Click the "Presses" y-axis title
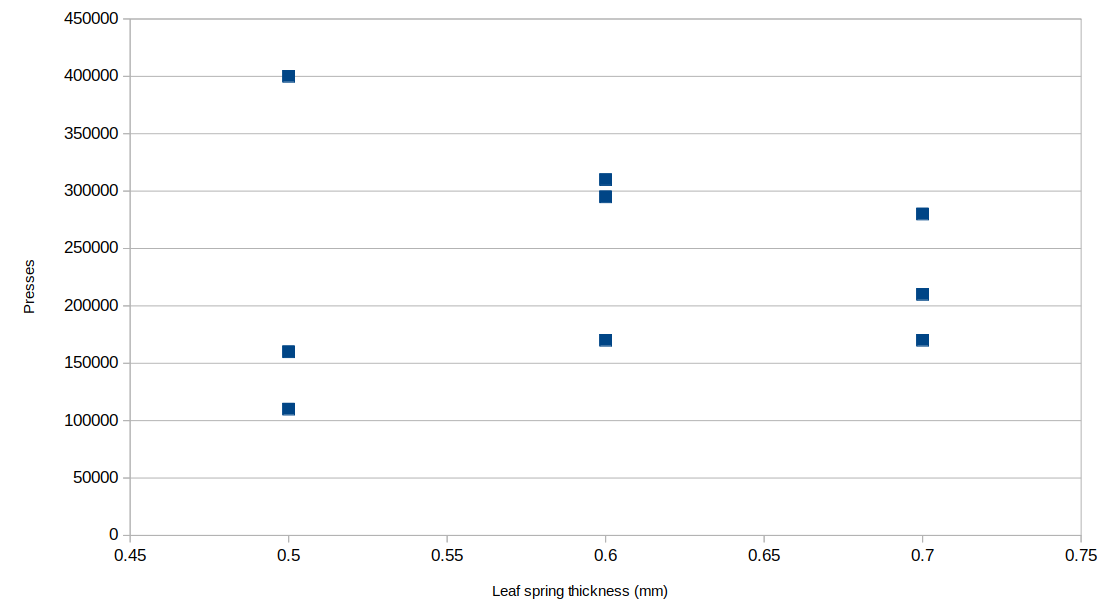This screenshot has height=615, width=1103. point(30,286)
